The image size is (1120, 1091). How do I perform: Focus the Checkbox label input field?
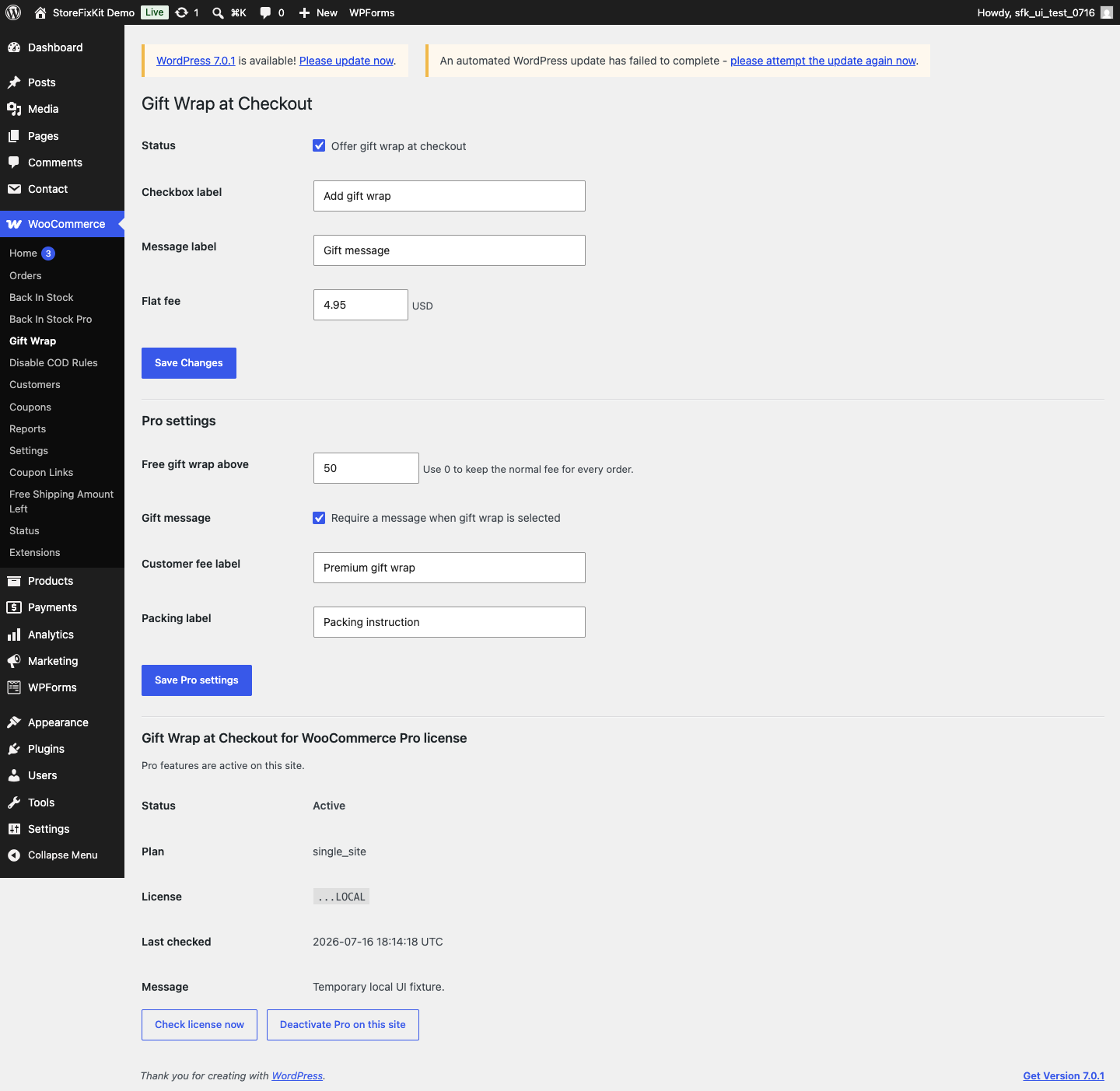(x=450, y=196)
